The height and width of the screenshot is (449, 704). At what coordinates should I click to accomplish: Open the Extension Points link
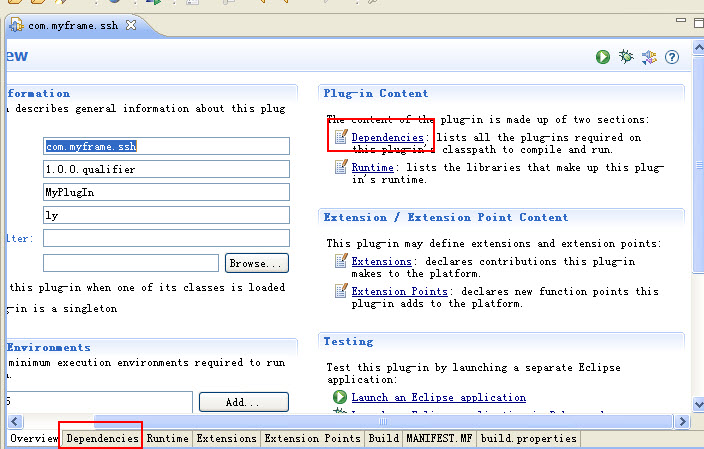click(x=399, y=291)
